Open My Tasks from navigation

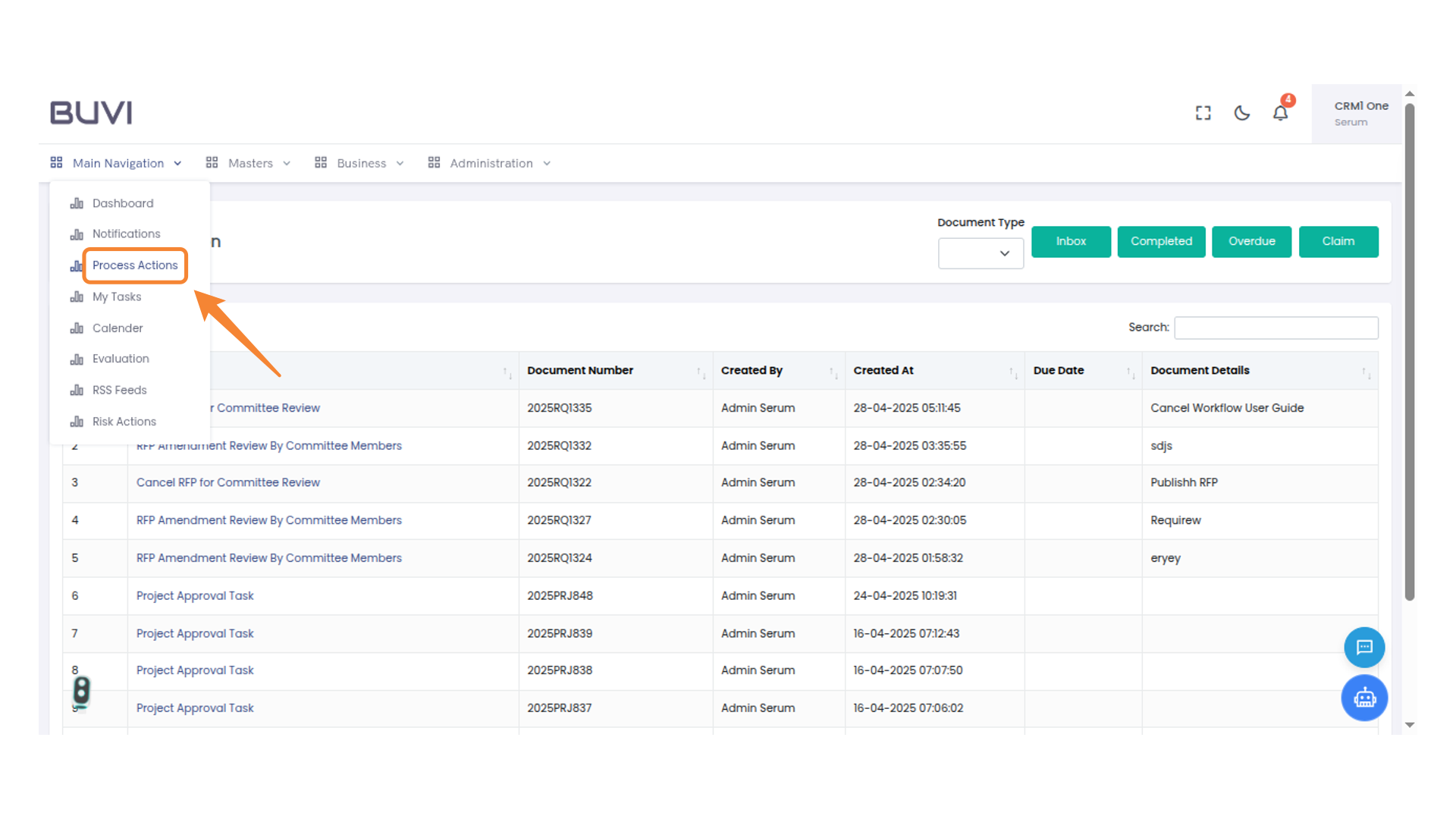(x=117, y=297)
